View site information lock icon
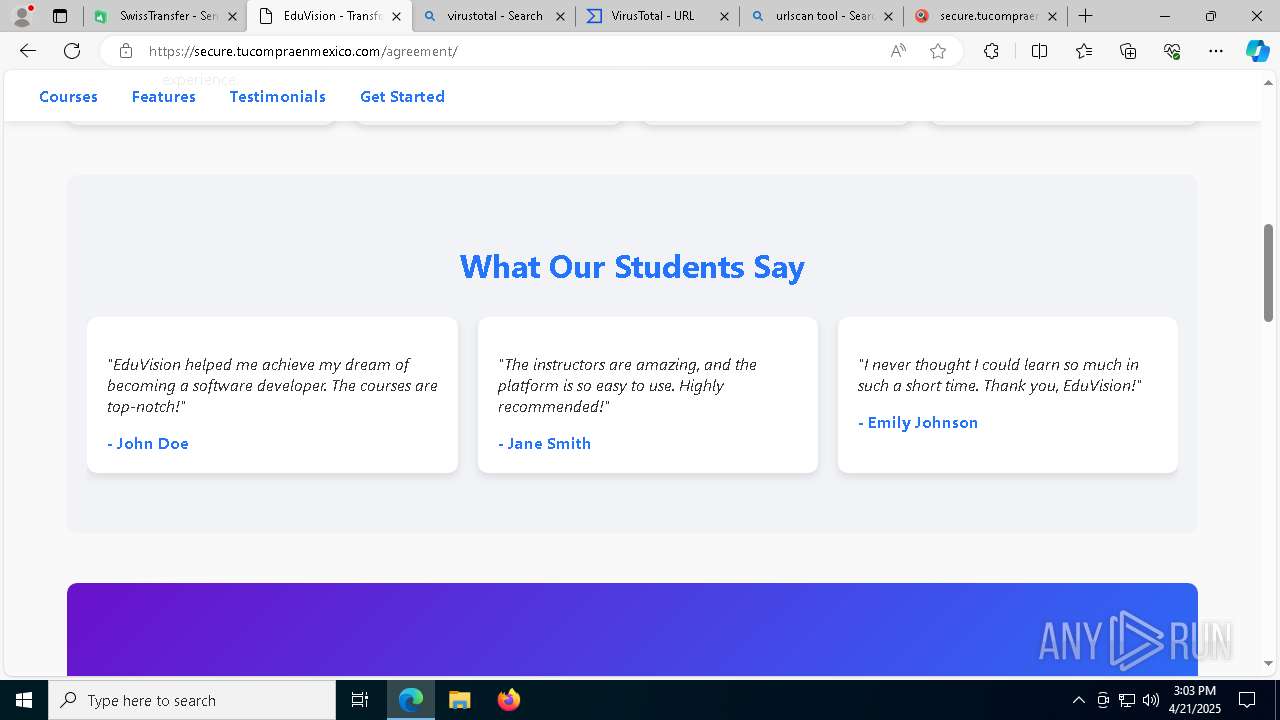 tap(126, 51)
